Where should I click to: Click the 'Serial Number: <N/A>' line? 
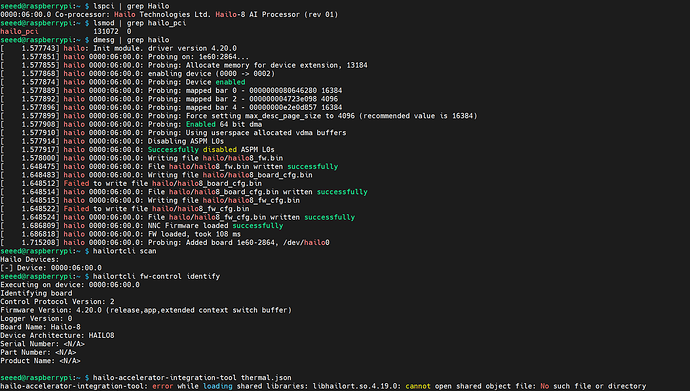click(x=42, y=344)
